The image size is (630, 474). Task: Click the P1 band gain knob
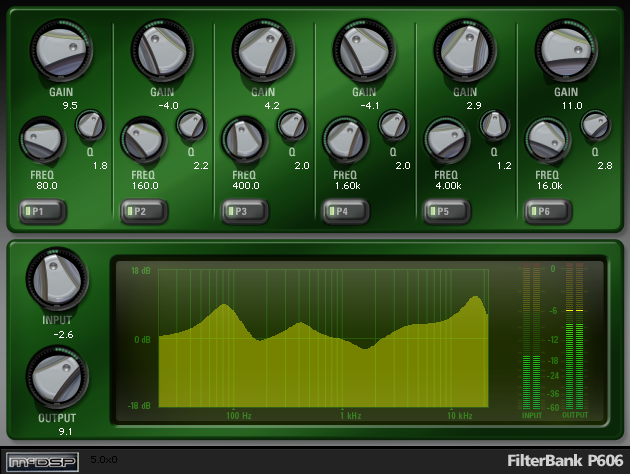point(61,50)
